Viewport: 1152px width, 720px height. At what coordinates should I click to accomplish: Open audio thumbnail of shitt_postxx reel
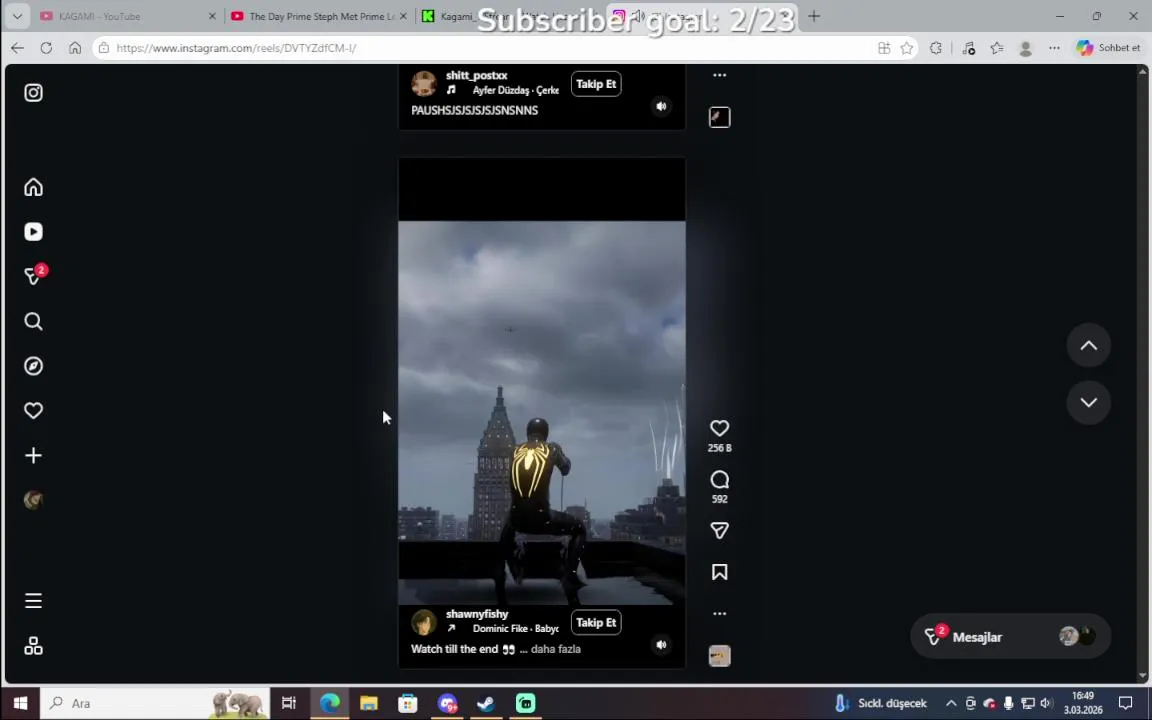pos(719,117)
